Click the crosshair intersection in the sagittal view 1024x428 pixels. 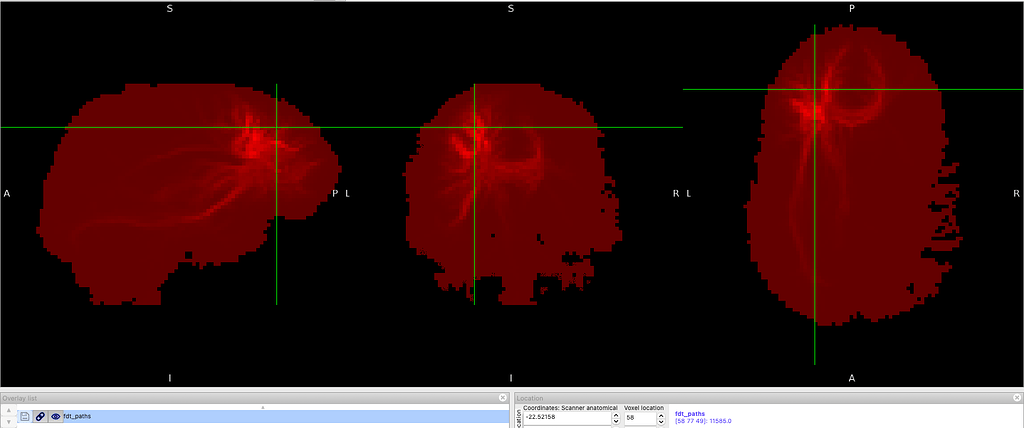276,127
